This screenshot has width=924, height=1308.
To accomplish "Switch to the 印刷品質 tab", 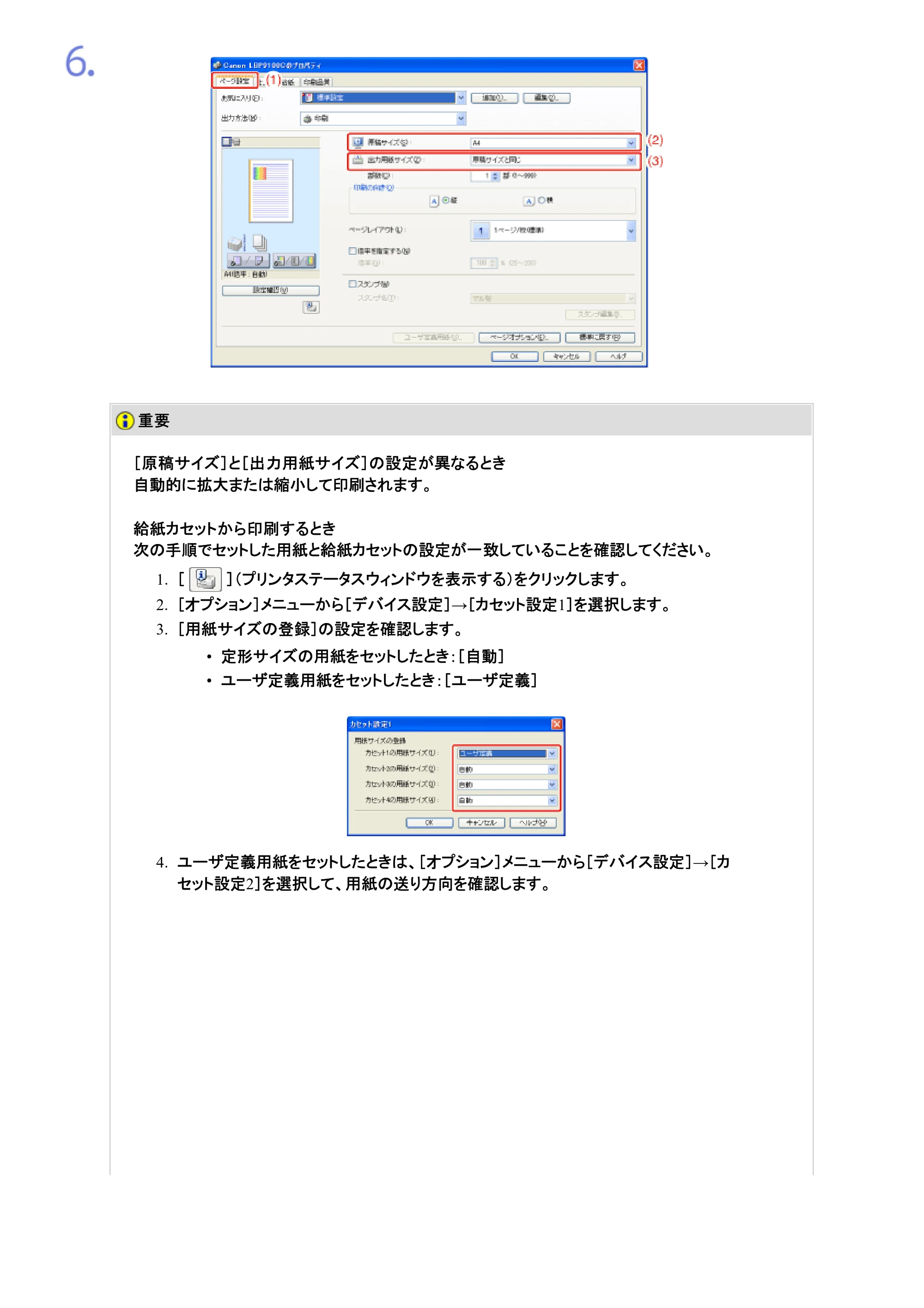I will pos(316,81).
